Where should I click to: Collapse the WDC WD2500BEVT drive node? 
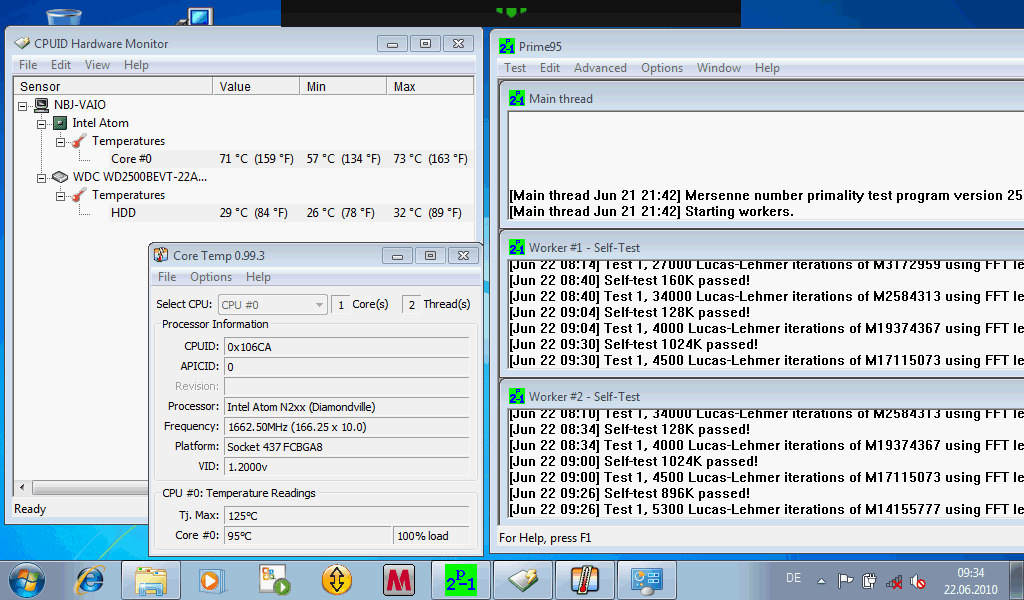pyautogui.click(x=41, y=178)
